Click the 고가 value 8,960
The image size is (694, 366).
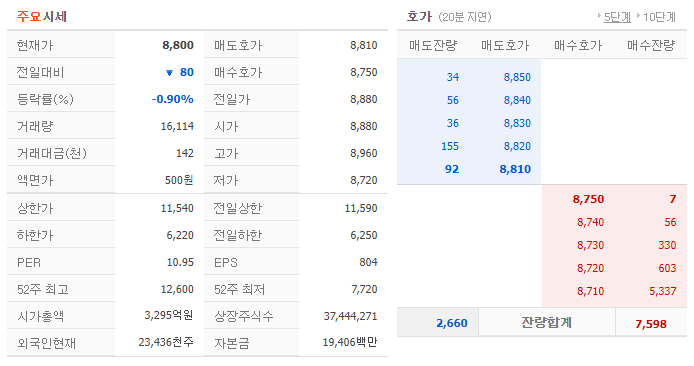[x=364, y=153]
